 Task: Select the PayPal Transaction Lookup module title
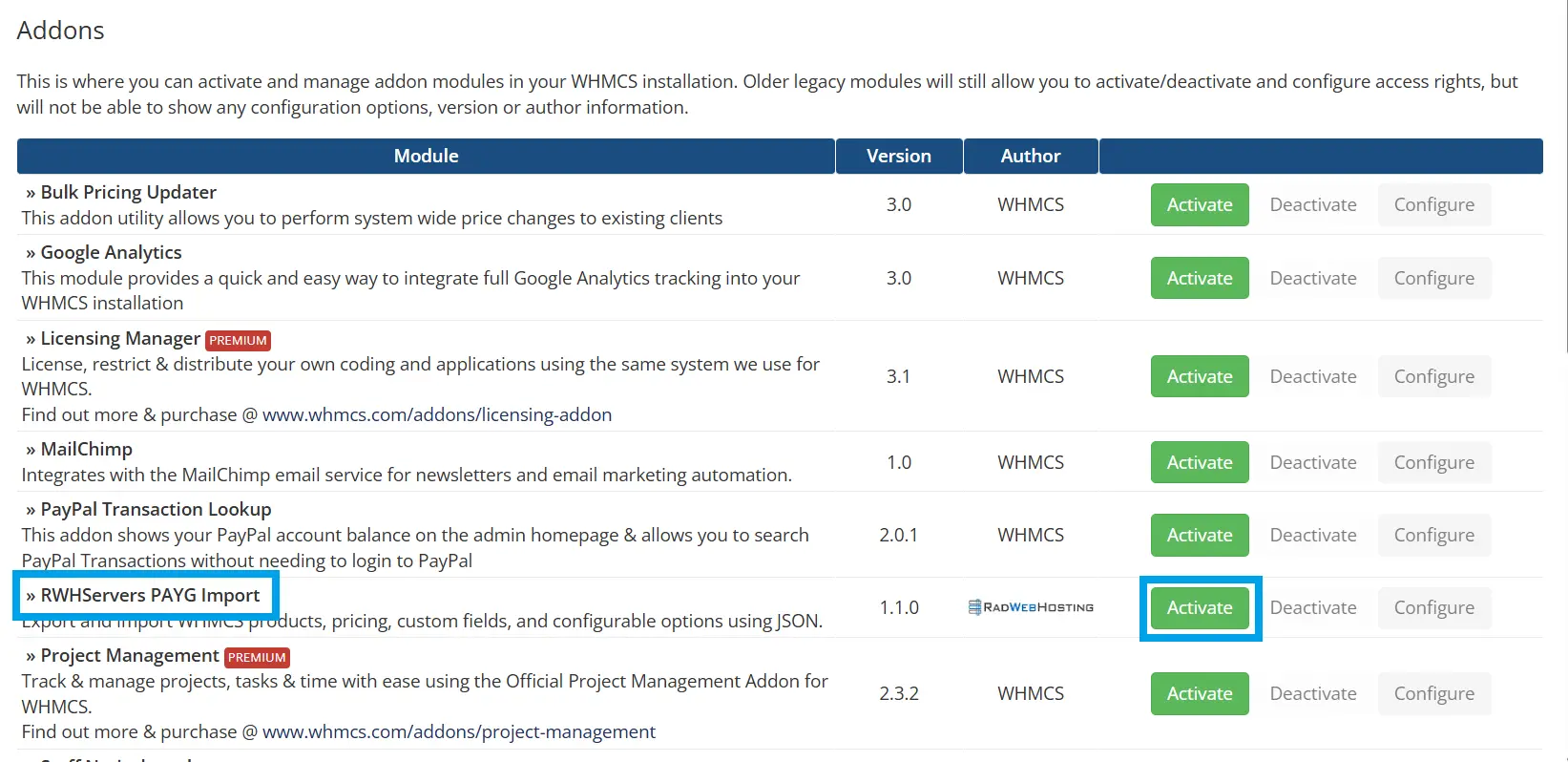point(156,509)
